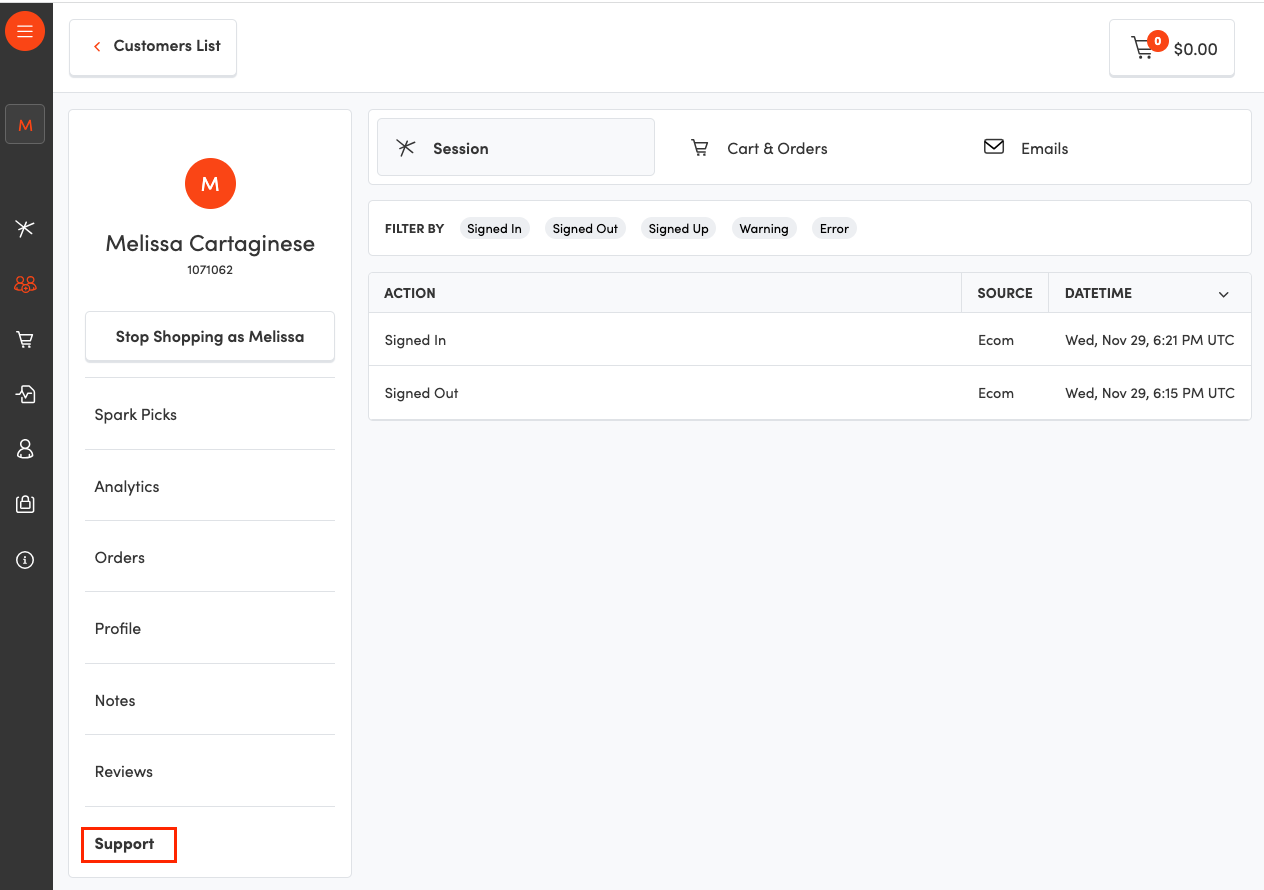Toggle the Signed In filter chip
Image resolution: width=1264 pixels, height=890 pixels.
click(494, 229)
